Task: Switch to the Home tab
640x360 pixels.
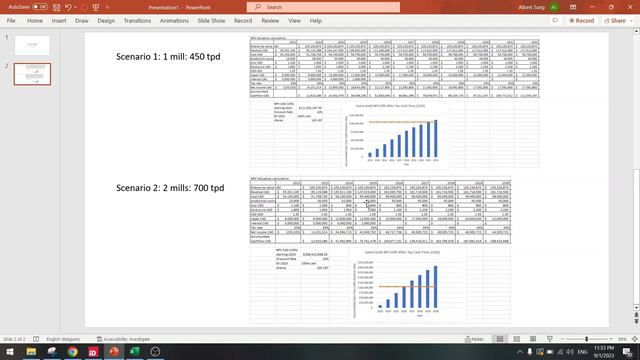Action: click(x=35, y=20)
